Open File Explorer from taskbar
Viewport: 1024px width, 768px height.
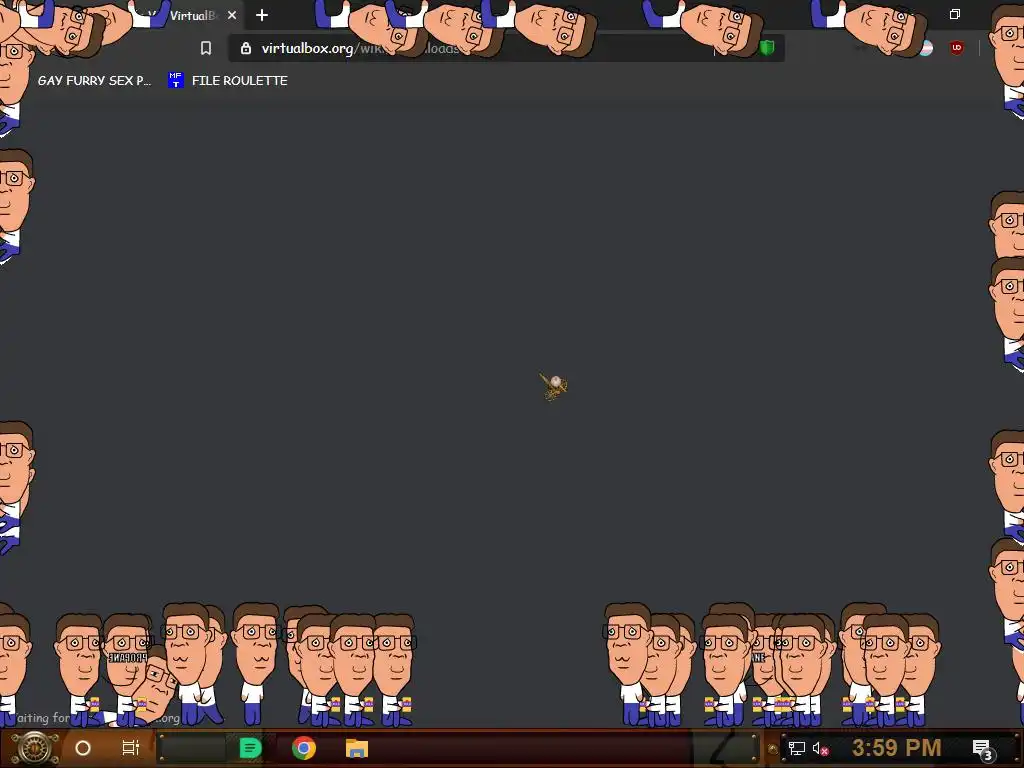[357, 748]
